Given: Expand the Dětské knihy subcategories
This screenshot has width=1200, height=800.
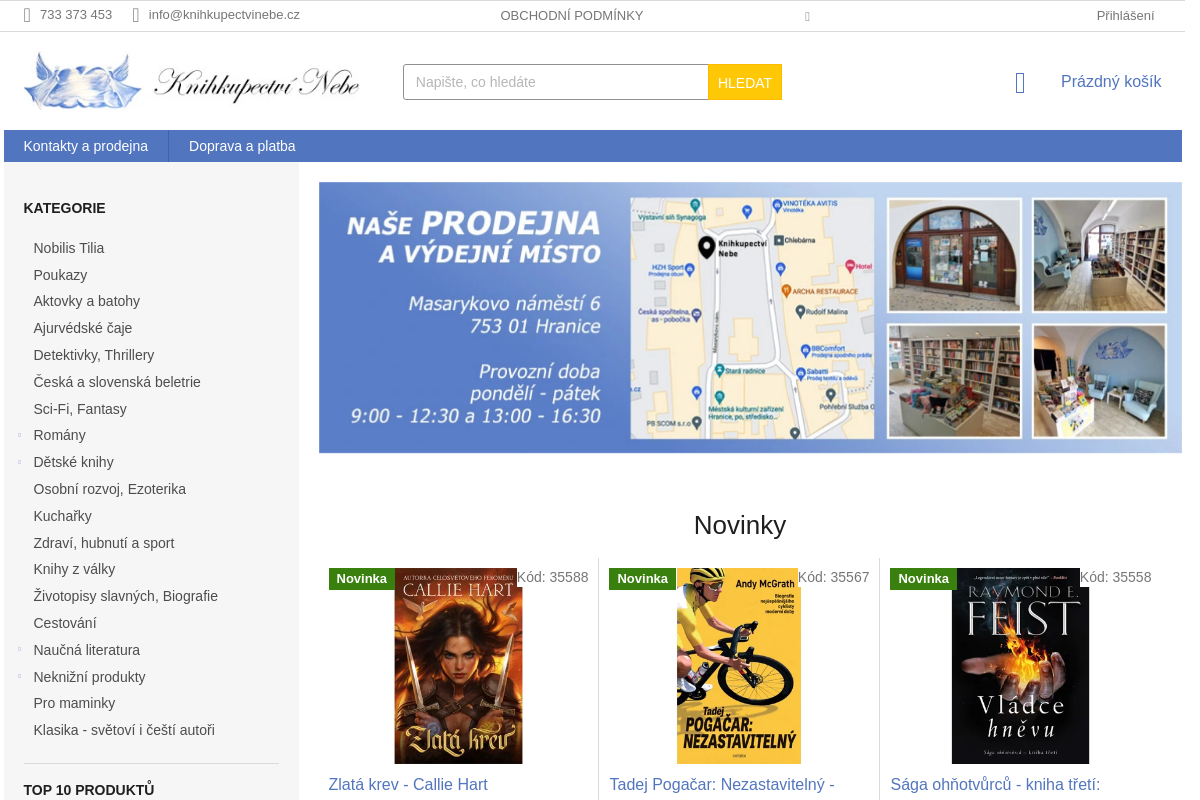Looking at the screenshot, I should 20,462.
